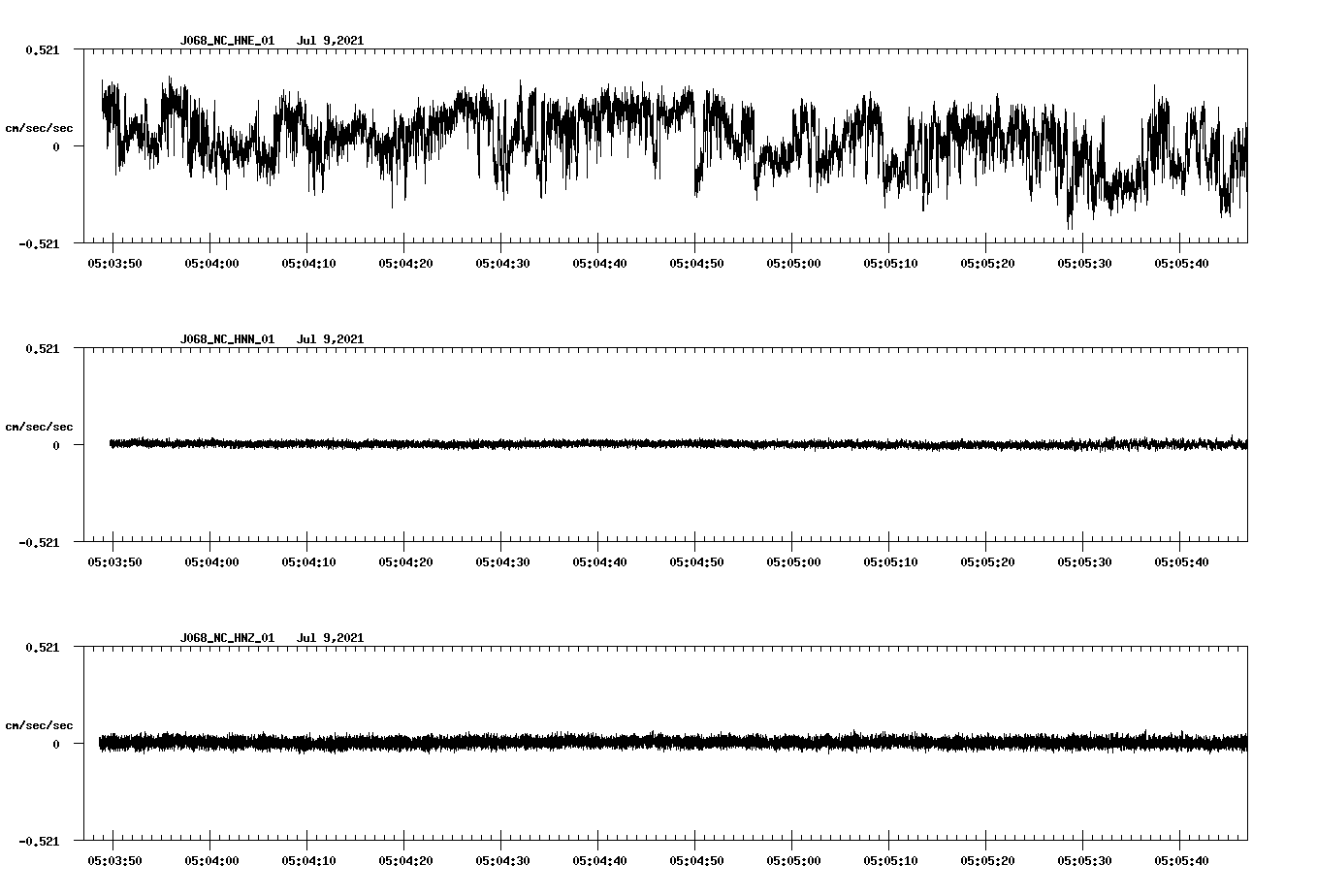Click the HNZ waveform trace near 05:04:30
This screenshot has width=1317, height=896.
coord(501,743)
